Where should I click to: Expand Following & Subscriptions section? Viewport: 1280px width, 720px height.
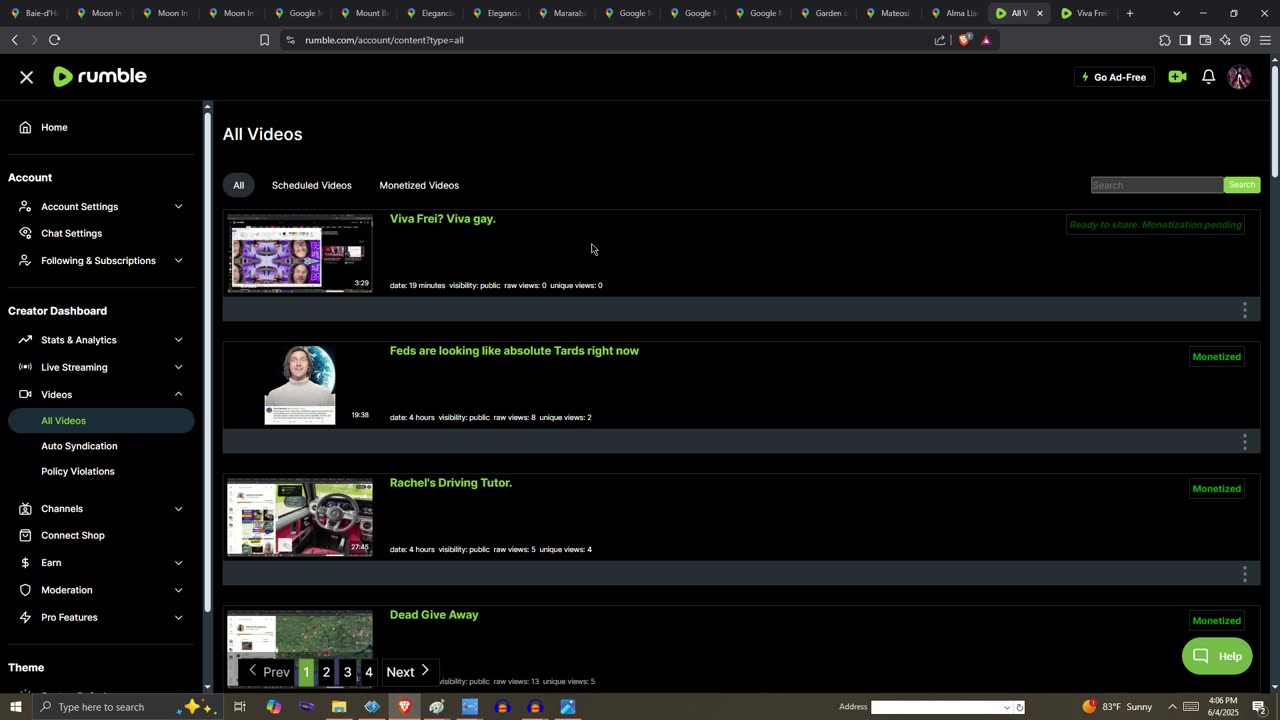(178, 260)
